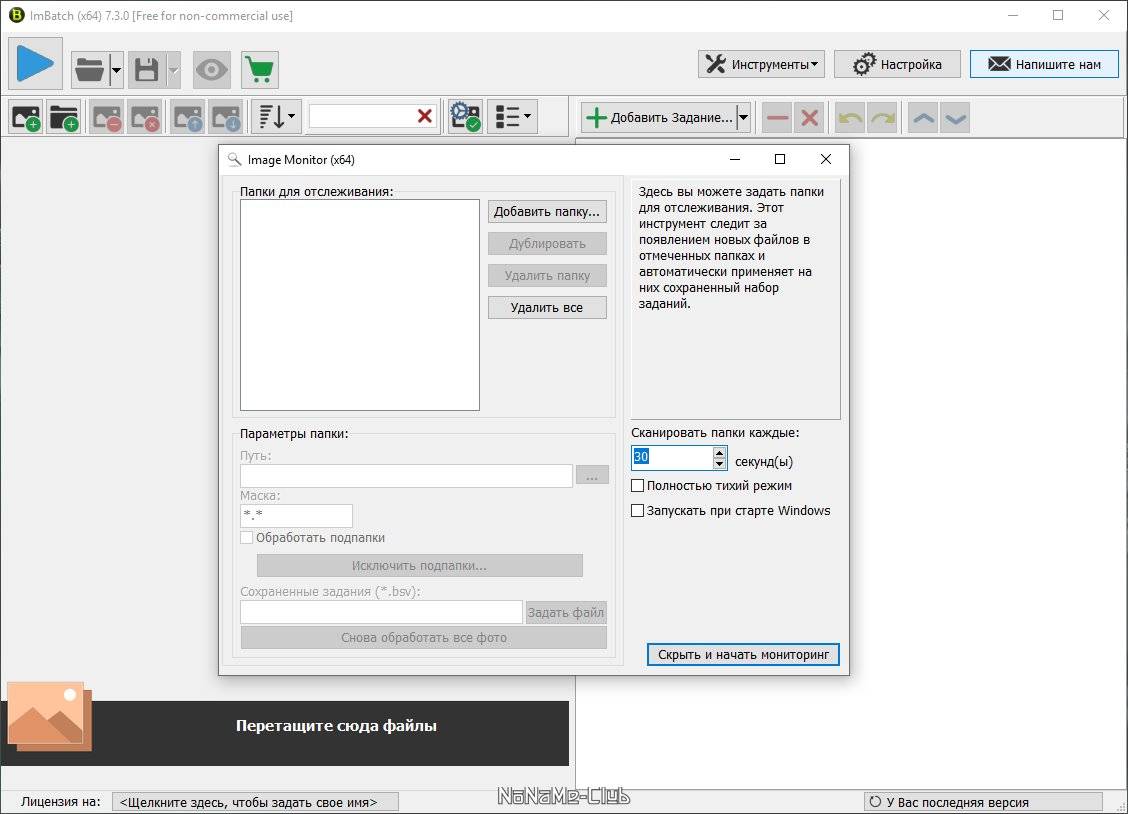This screenshot has height=814, width=1128.
Task: Toggle preview with the eye icon
Action: pyautogui.click(x=212, y=70)
